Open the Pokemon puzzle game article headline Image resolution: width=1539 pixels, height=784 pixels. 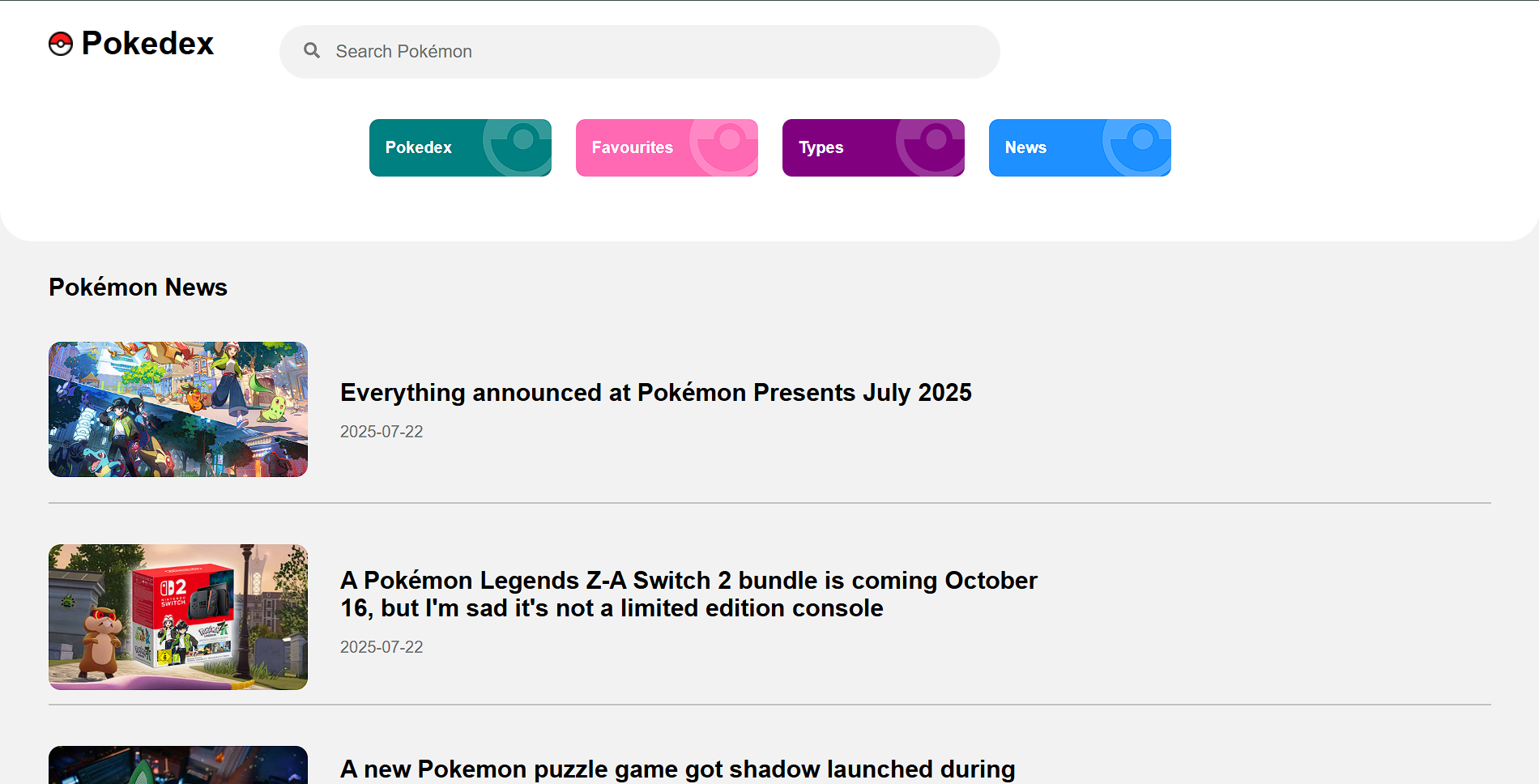click(x=677, y=769)
